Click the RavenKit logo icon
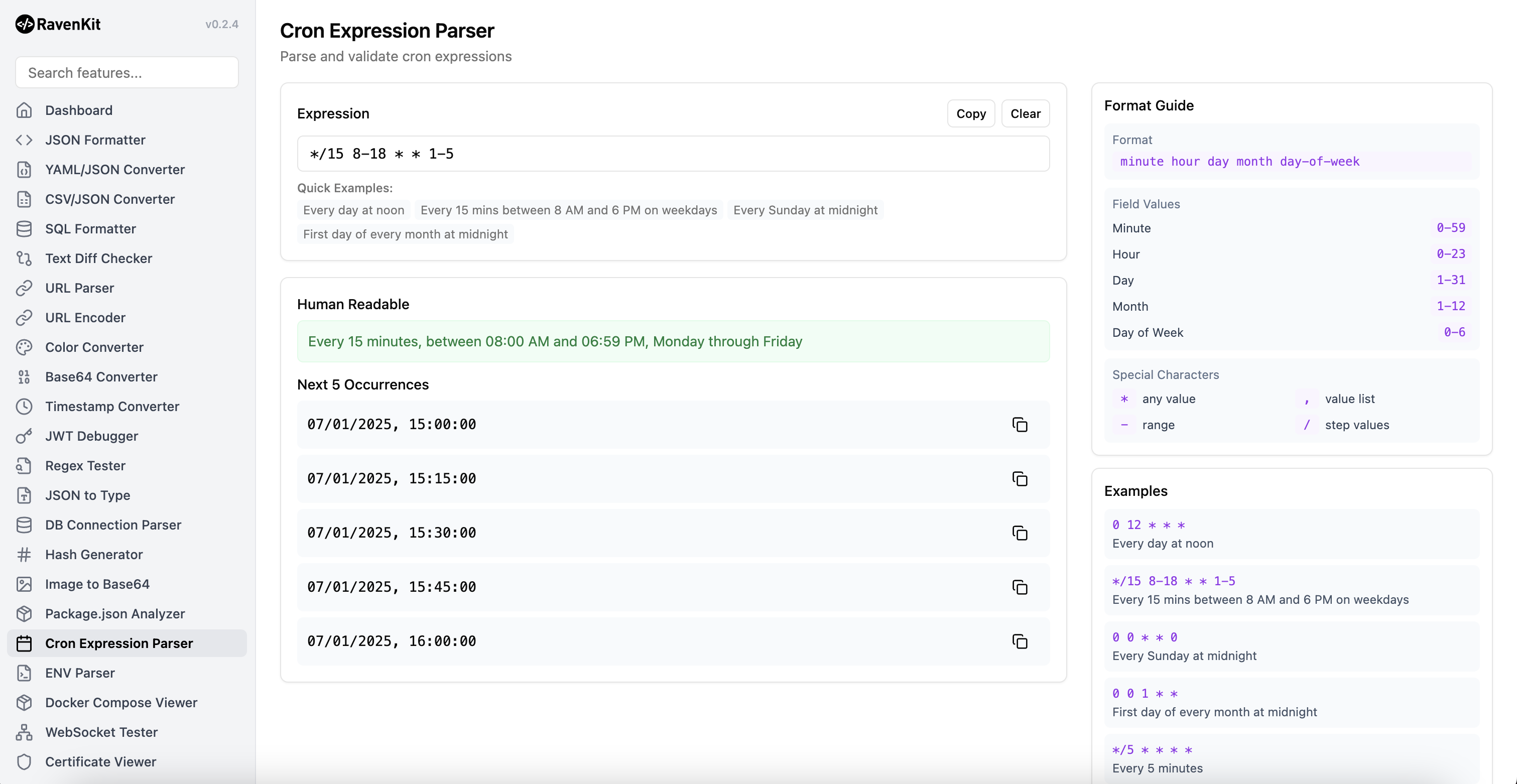 pyautogui.click(x=25, y=24)
